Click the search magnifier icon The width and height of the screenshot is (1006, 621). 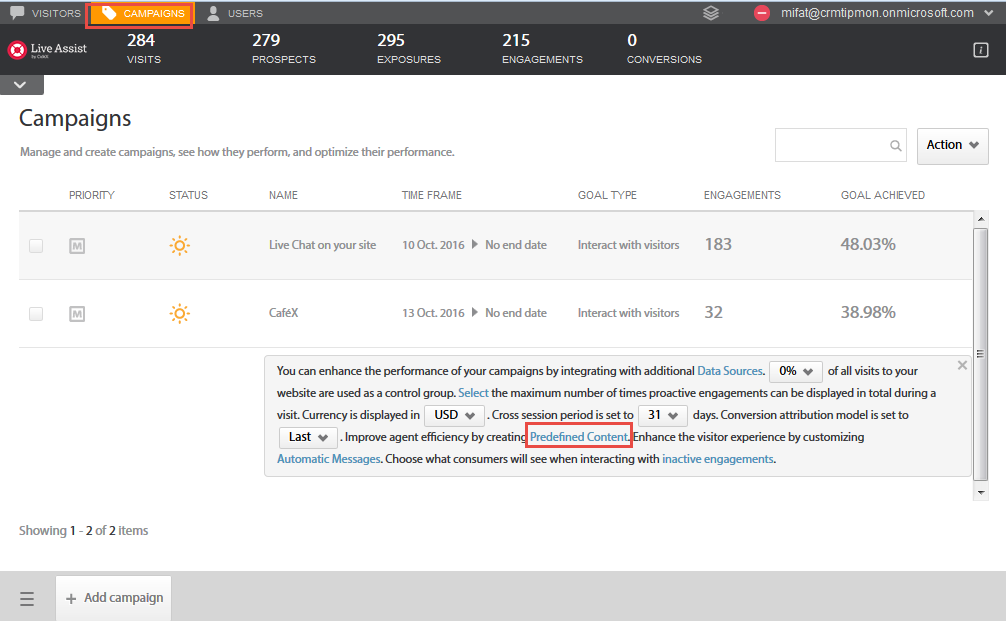[895, 145]
